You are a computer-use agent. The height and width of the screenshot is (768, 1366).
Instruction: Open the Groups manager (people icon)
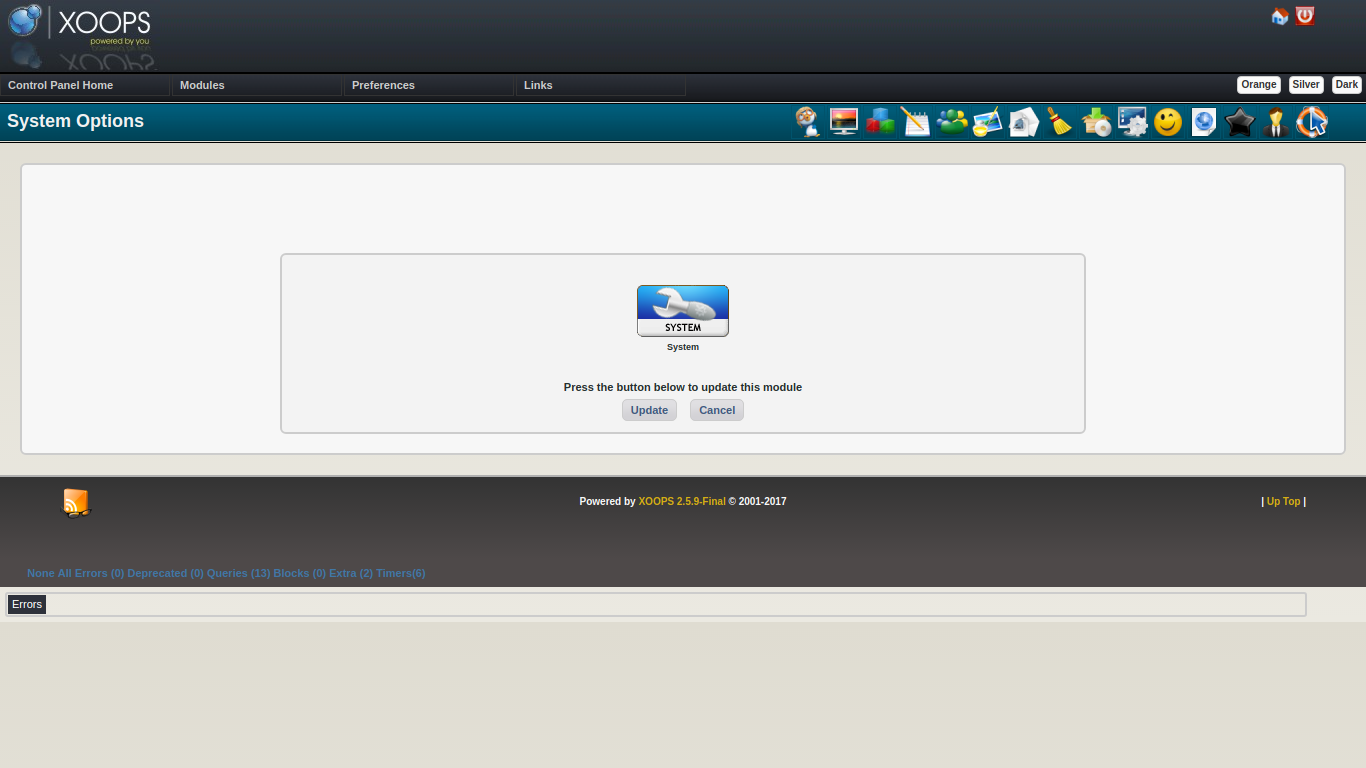pyautogui.click(x=952, y=122)
